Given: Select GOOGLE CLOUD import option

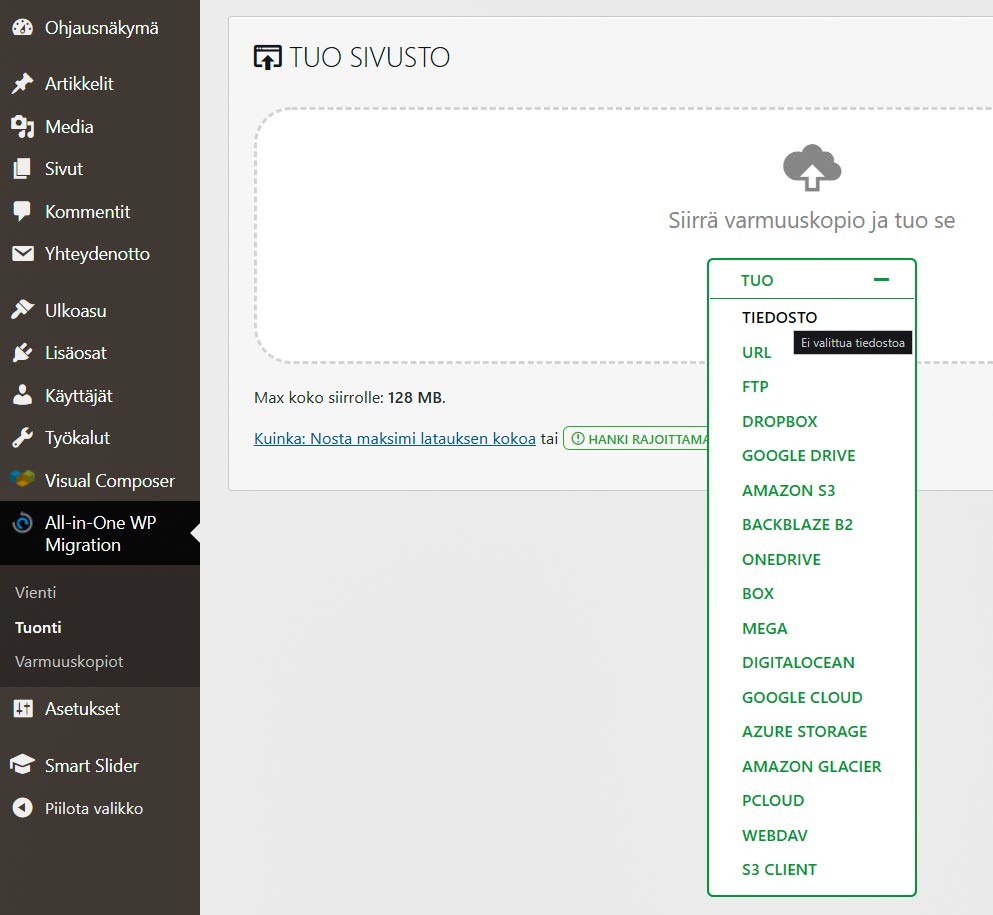Looking at the screenshot, I should click(x=802, y=698).
